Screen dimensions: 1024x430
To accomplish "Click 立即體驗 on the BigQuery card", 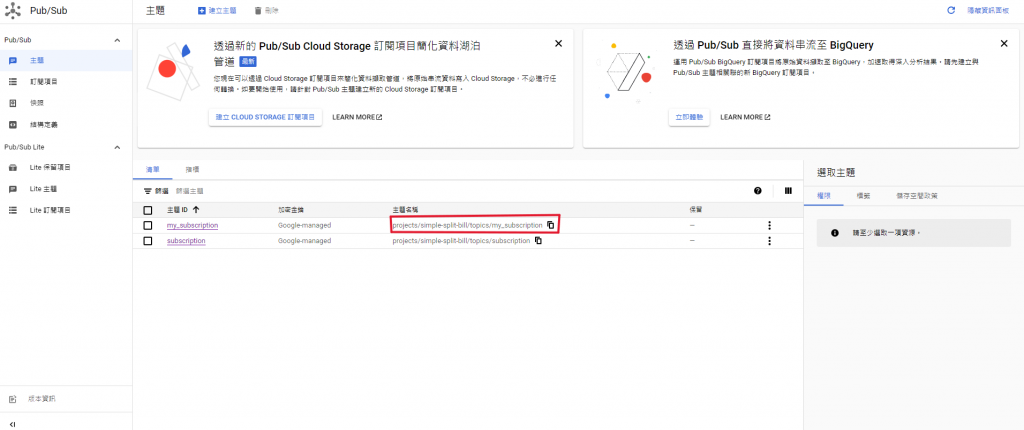I will point(689,118).
